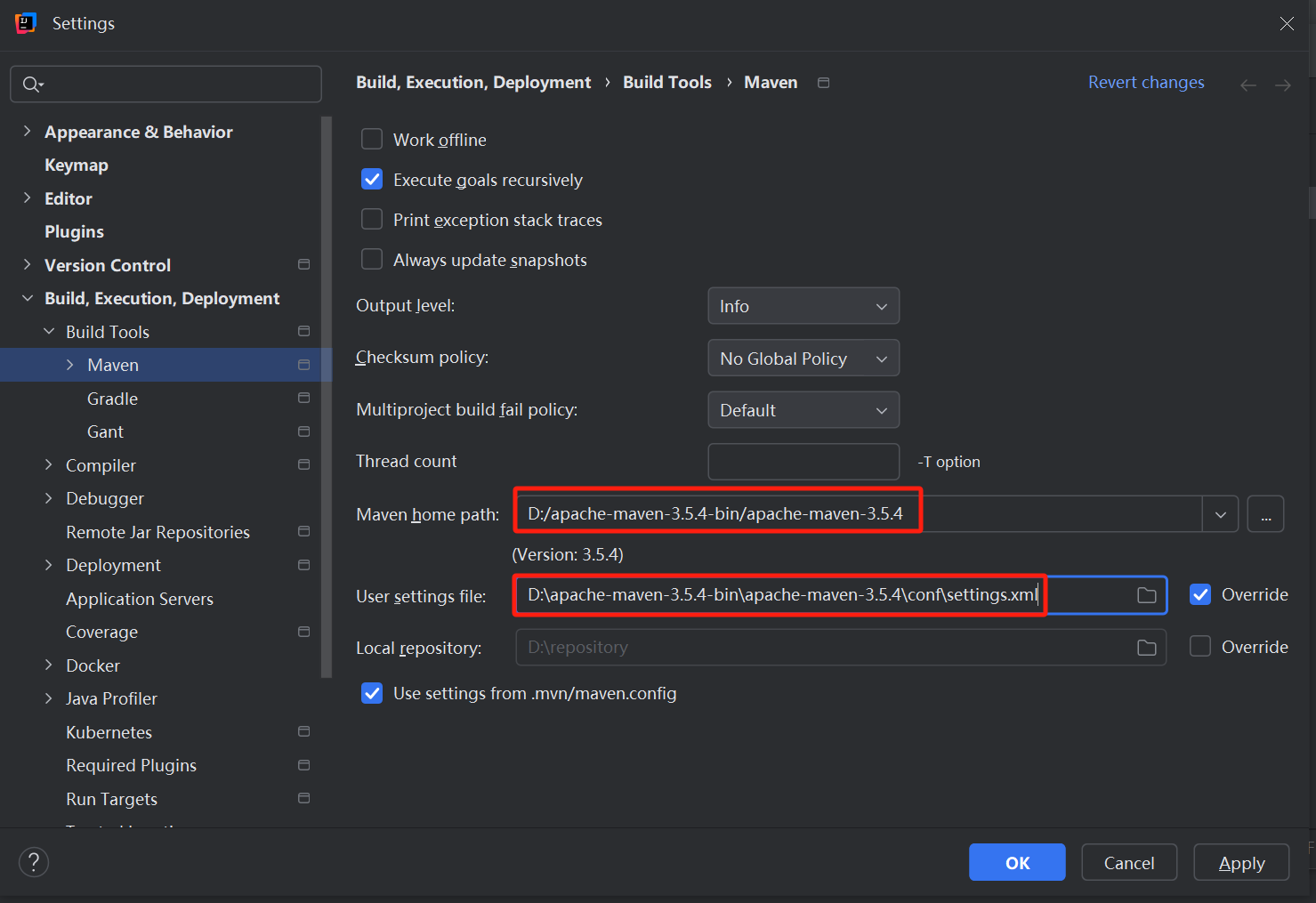Select Keymap in settings tree
The height and width of the screenshot is (903, 1316).
77,165
